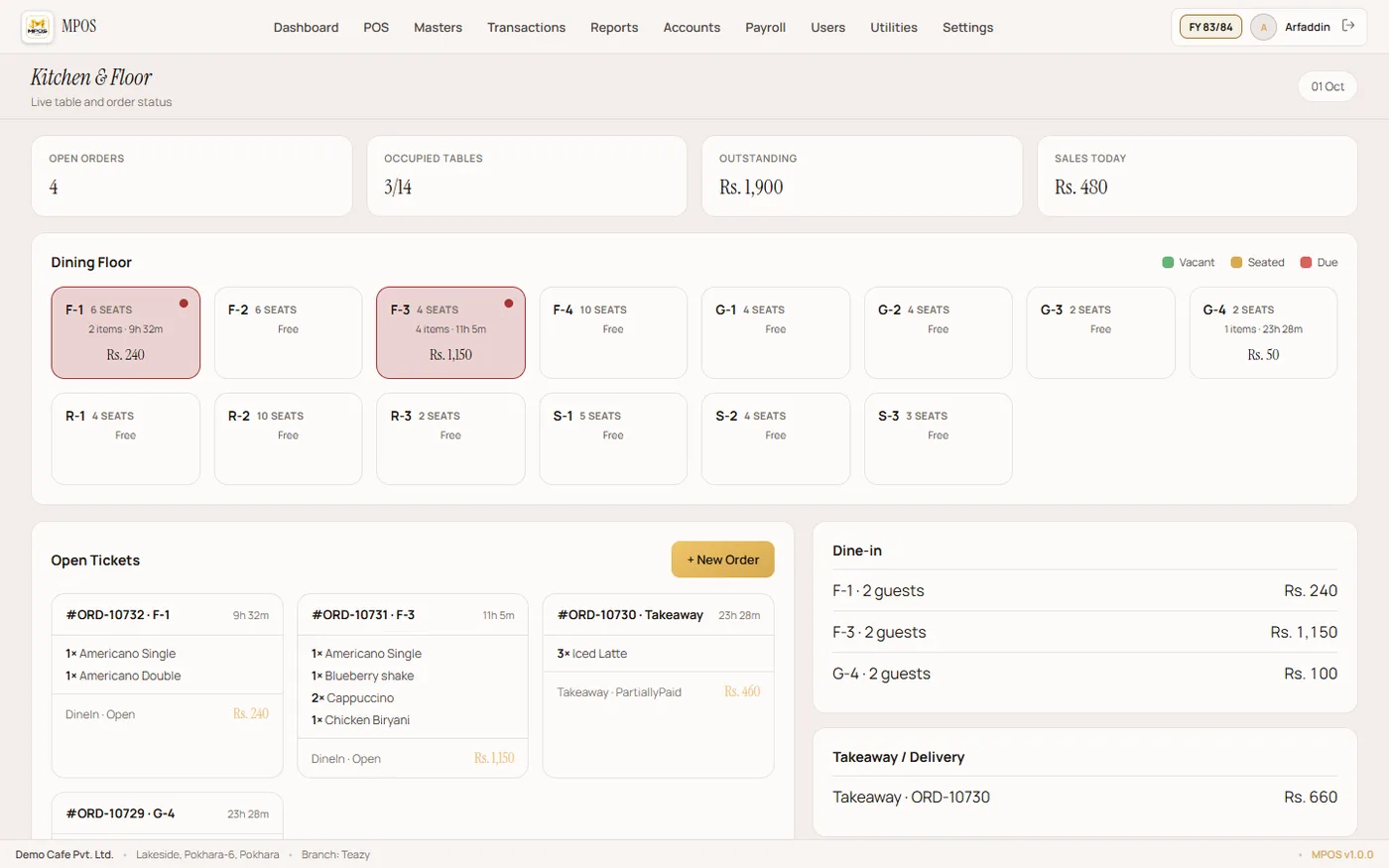Open ticket #ORD-10731 for F-3

pyautogui.click(x=413, y=685)
